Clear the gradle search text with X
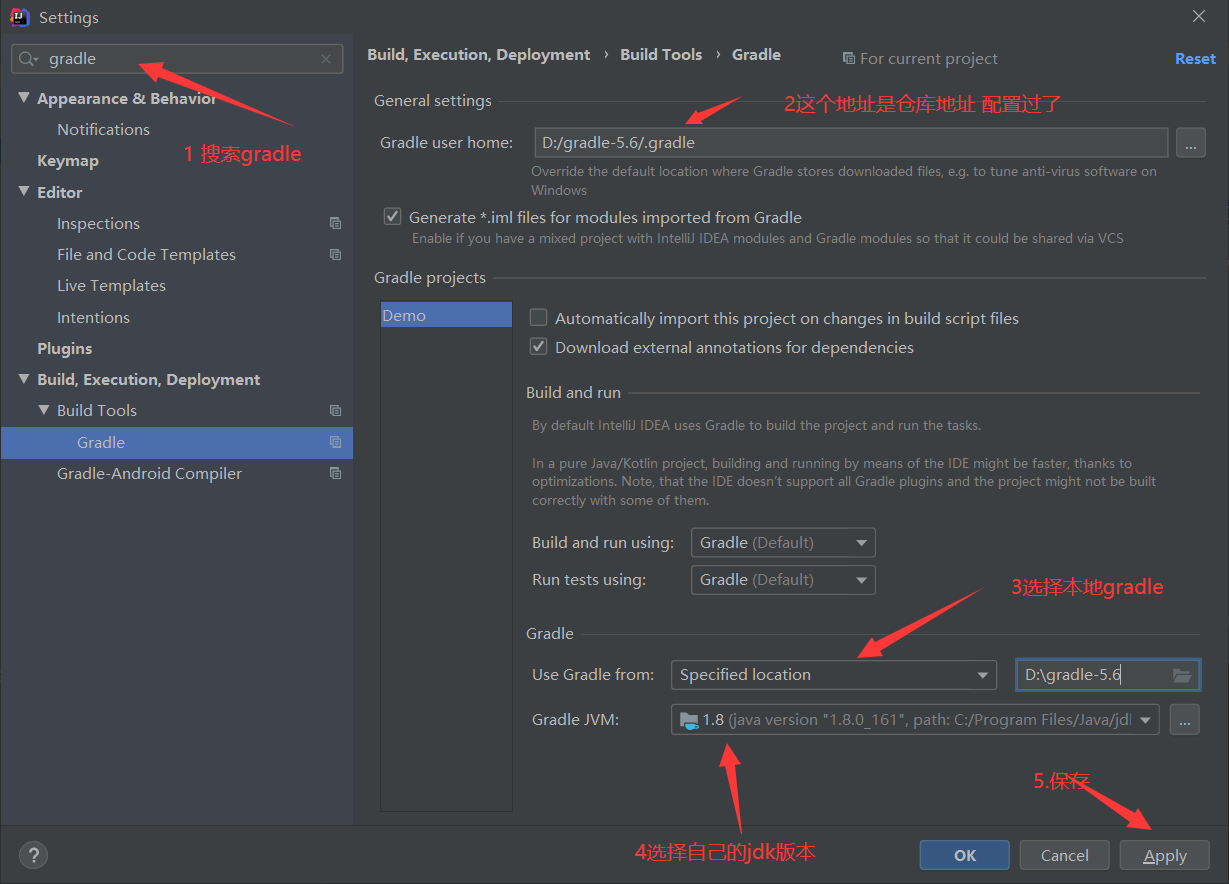Image resolution: width=1229 pixels, height=884 pixels. [x=326, y=59]
